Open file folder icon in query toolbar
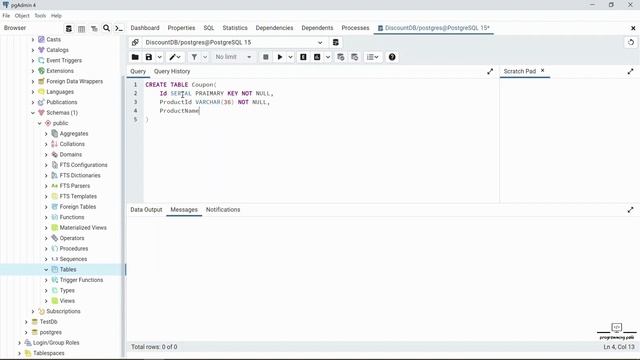The image size is (640, 360). click(135, 57)
